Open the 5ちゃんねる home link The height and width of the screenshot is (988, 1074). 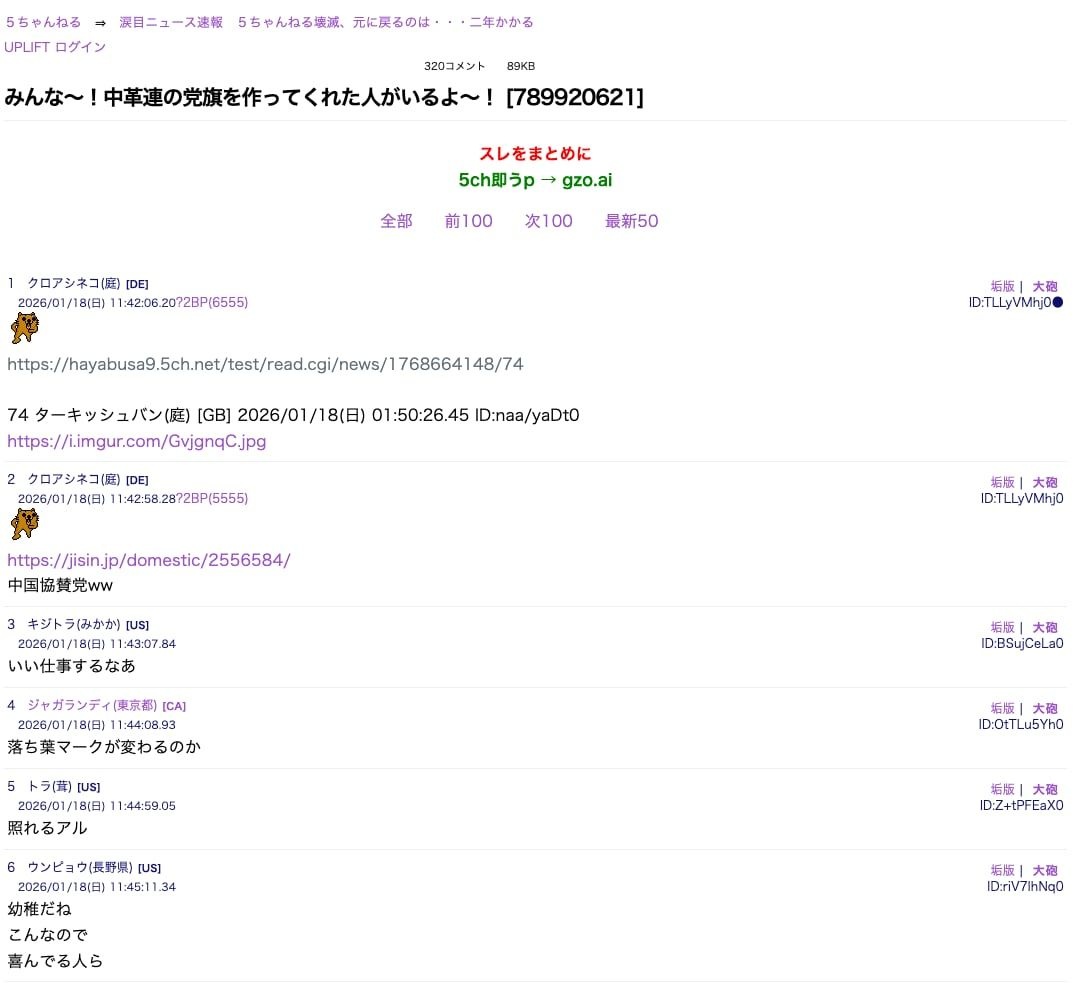click(43, 22)
